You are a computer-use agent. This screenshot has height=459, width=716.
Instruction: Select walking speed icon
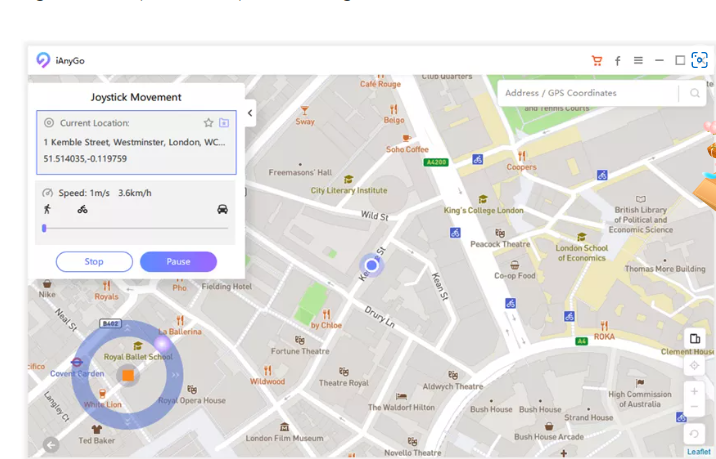47,209
